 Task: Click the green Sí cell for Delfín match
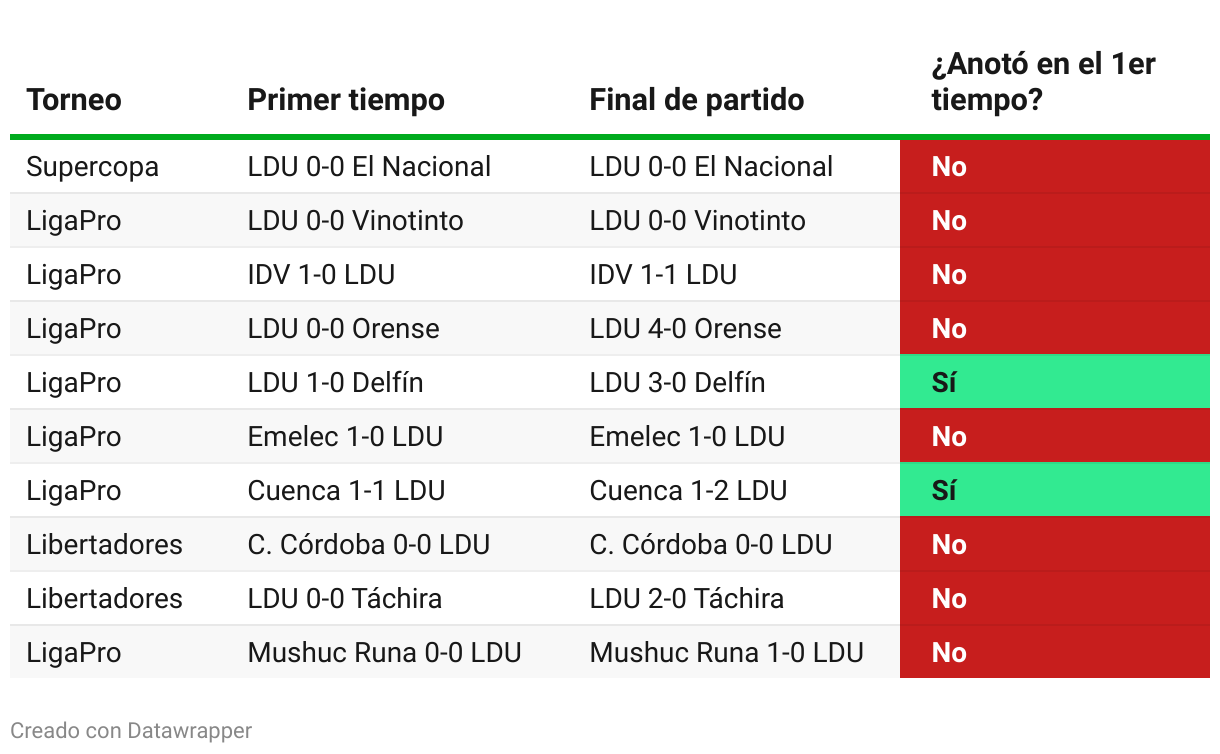(x=1055, y=382)
